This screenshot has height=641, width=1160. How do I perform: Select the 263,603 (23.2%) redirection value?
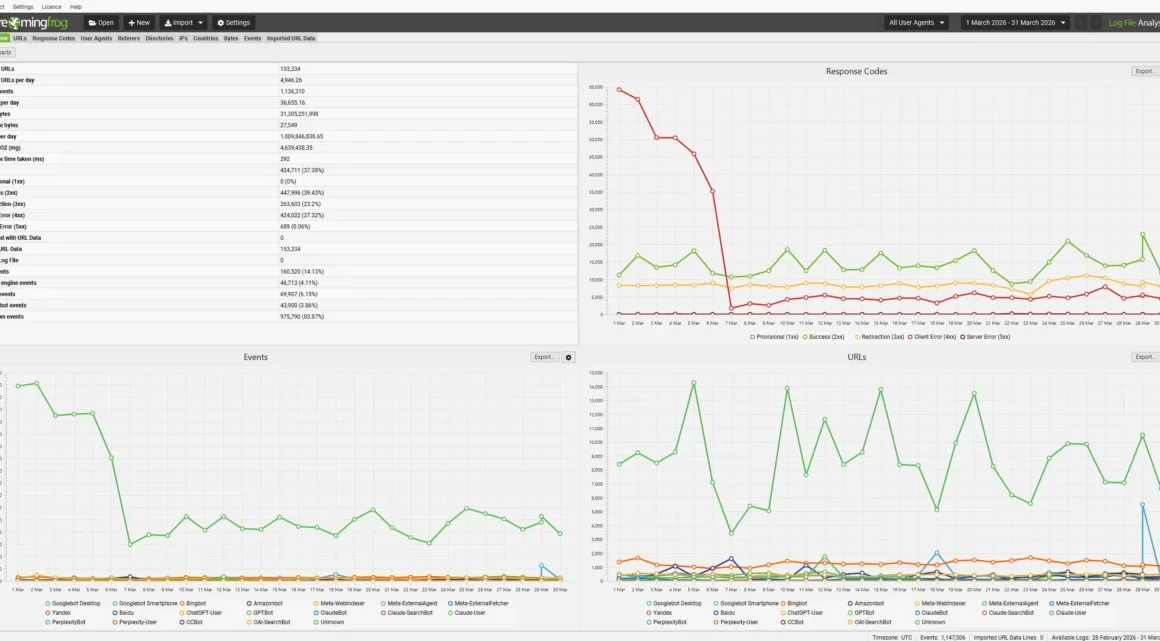tap(300, 204)
